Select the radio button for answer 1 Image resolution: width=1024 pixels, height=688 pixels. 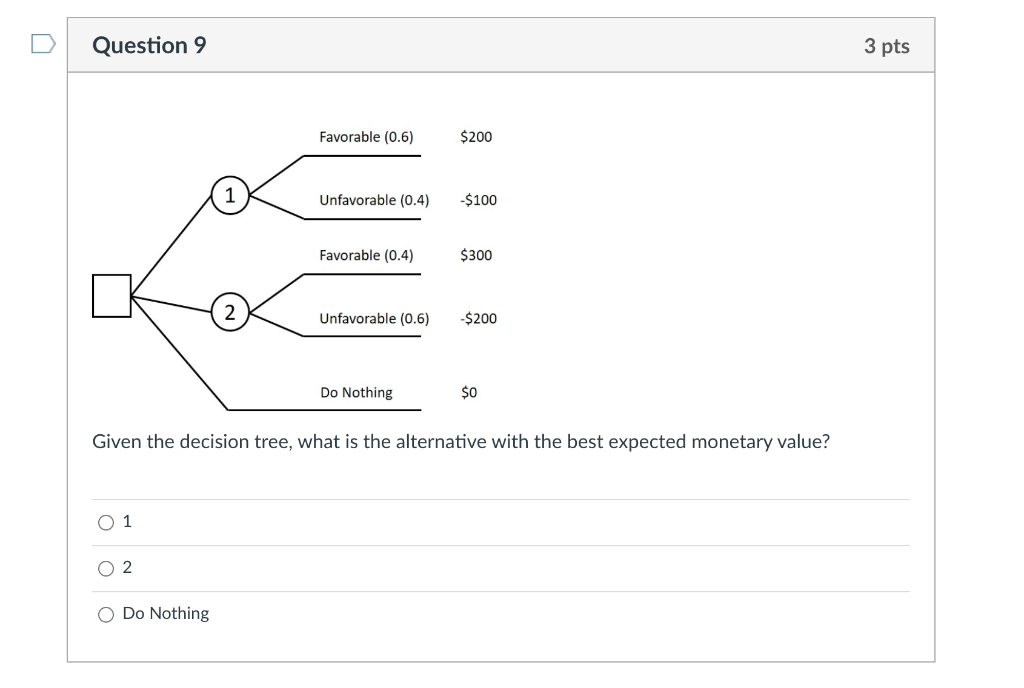pos(106,522)
